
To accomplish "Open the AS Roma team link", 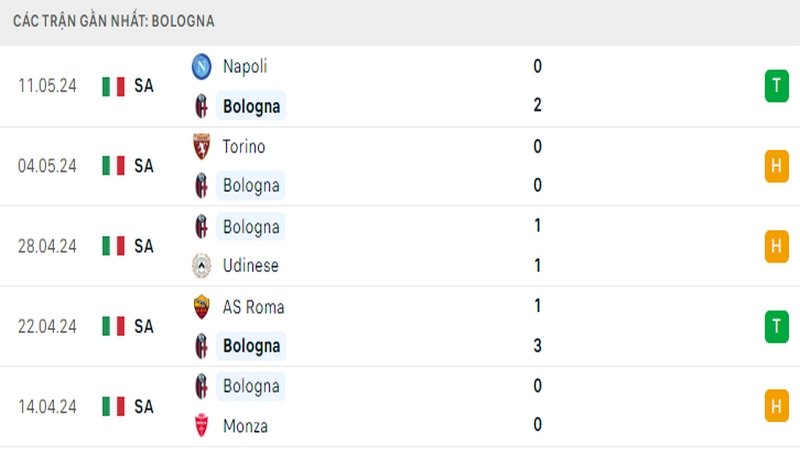I will coord(253,307).
